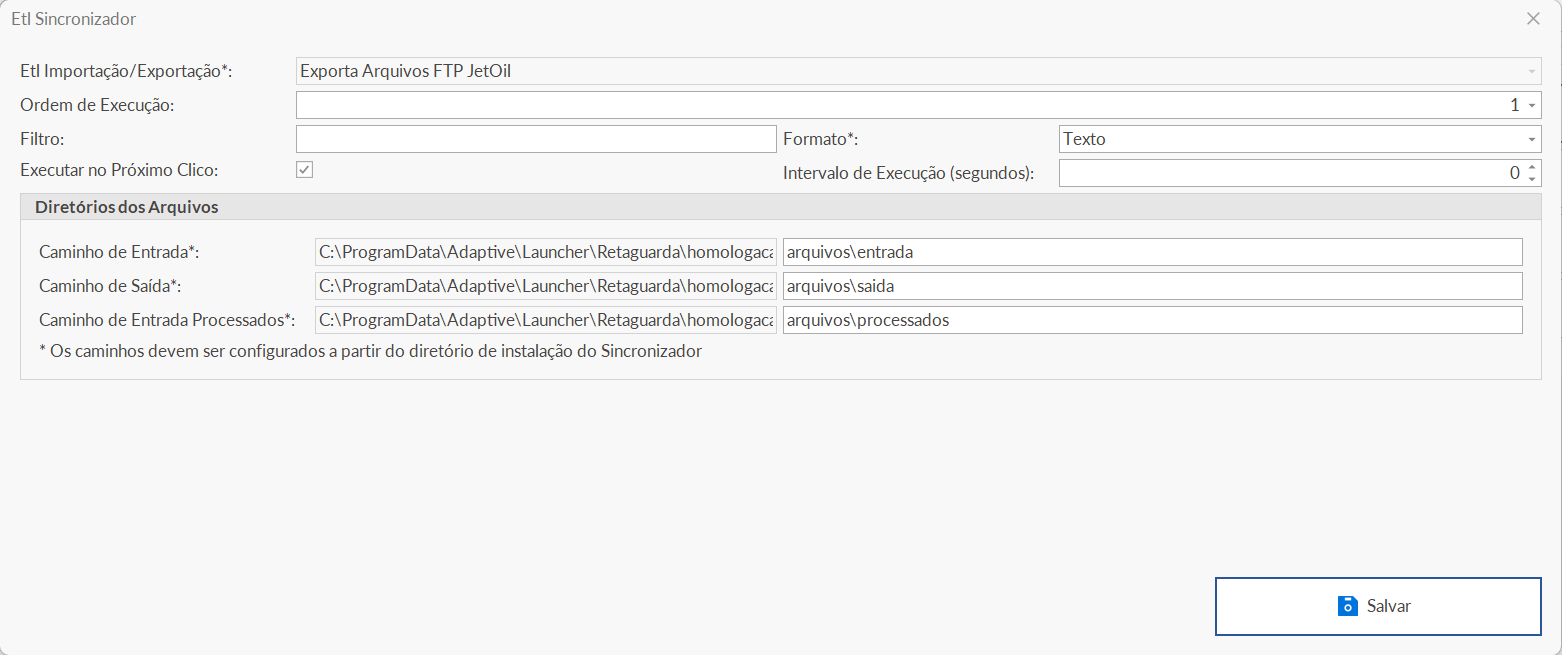Viewport: 1562px width, 655px height.
Task: Select the arquivos\saida path field
Action: click(x=1152, y=286)
